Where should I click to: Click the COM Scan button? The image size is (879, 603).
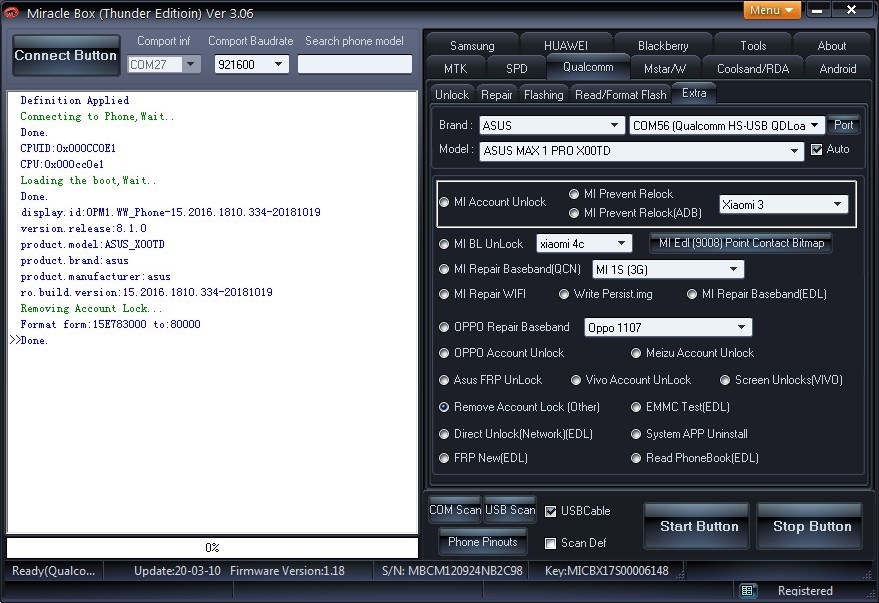tap(455, 510)
